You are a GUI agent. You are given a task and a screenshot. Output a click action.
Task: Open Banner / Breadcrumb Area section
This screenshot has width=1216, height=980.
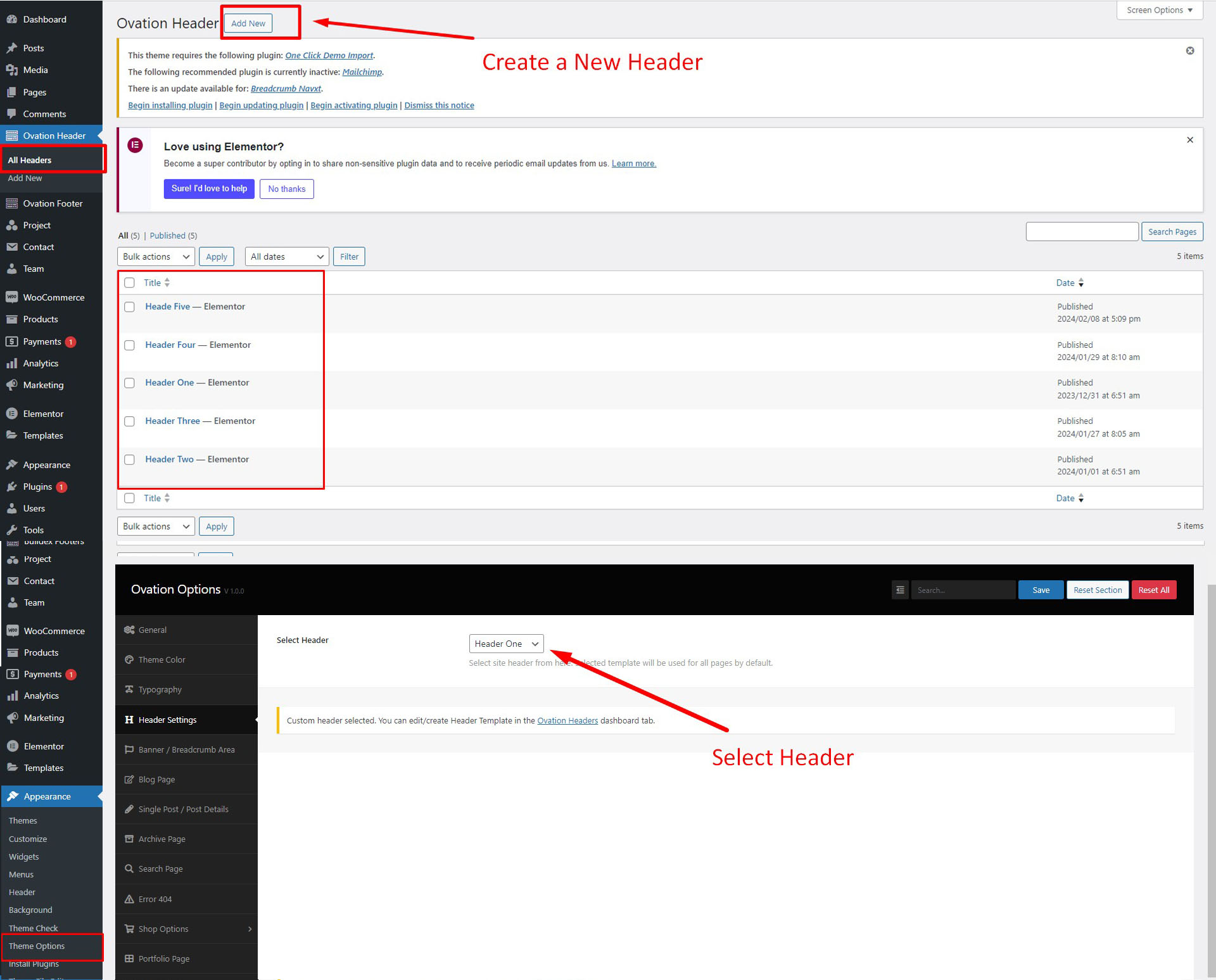186,749
